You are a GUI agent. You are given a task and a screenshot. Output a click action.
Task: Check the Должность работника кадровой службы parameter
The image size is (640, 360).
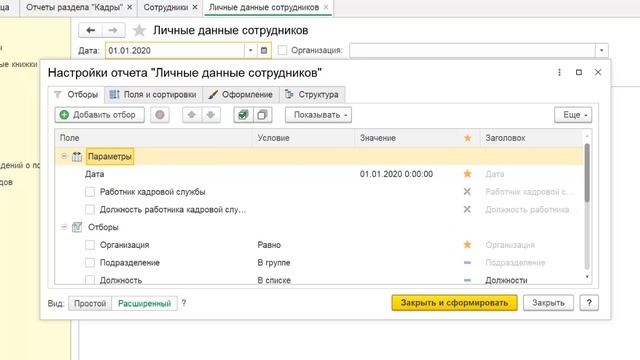(x=90, y=209)
